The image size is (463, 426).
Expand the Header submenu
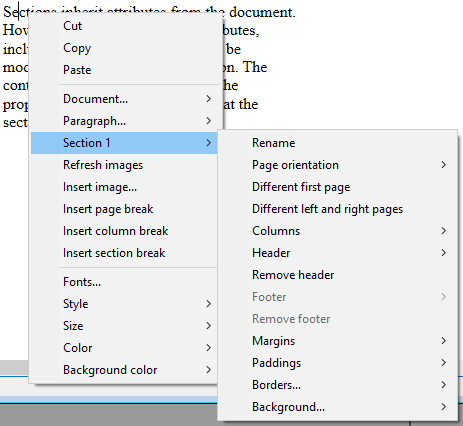click(x=337, y=253)
